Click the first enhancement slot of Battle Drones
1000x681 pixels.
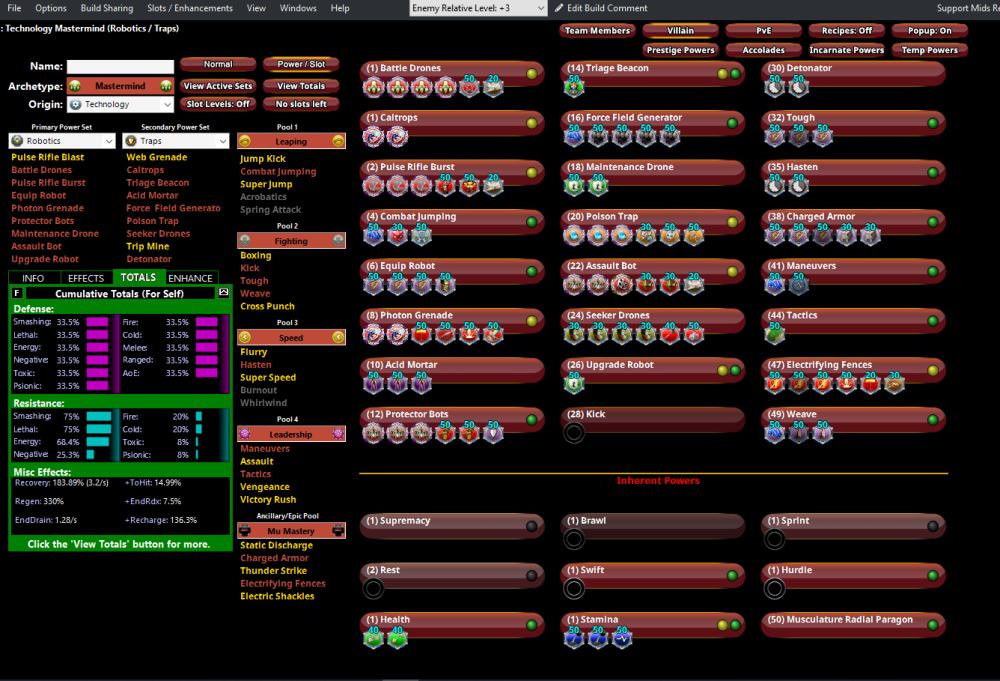(374, 88)
